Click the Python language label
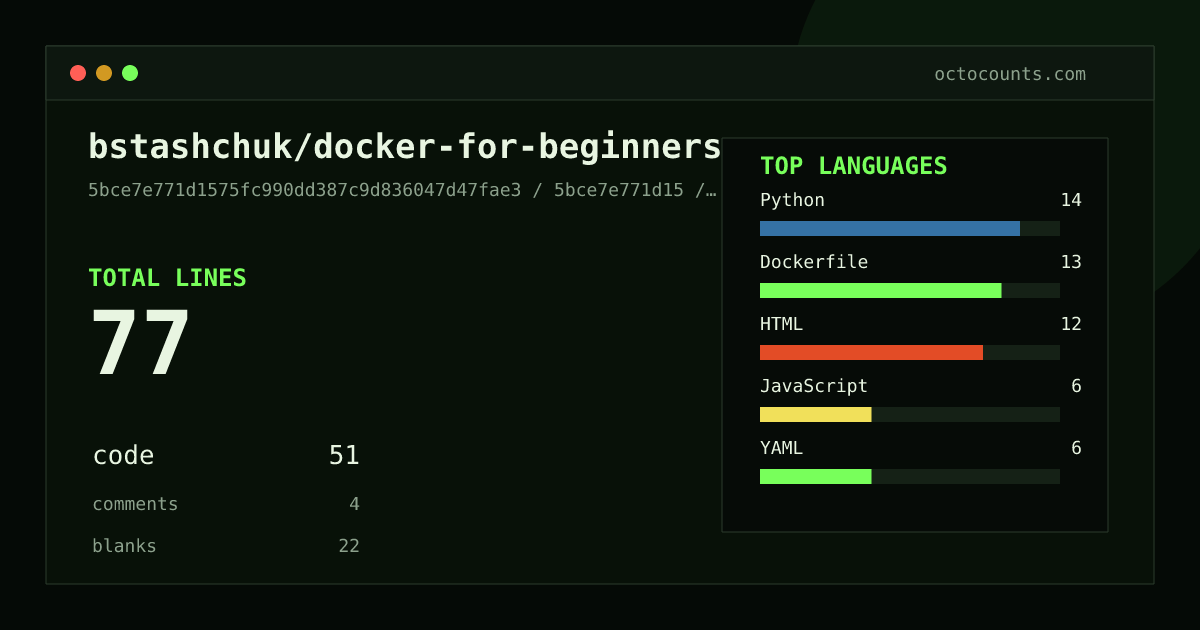1200x630 pixels. (x=792, y=200)
